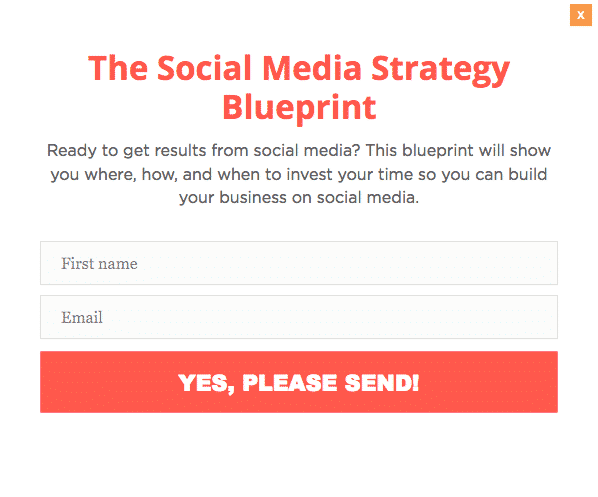The width and height of the screenshot is (598, 497).
Task: Click the word "Blueprint" in the title
Action: tap(299, 108)
